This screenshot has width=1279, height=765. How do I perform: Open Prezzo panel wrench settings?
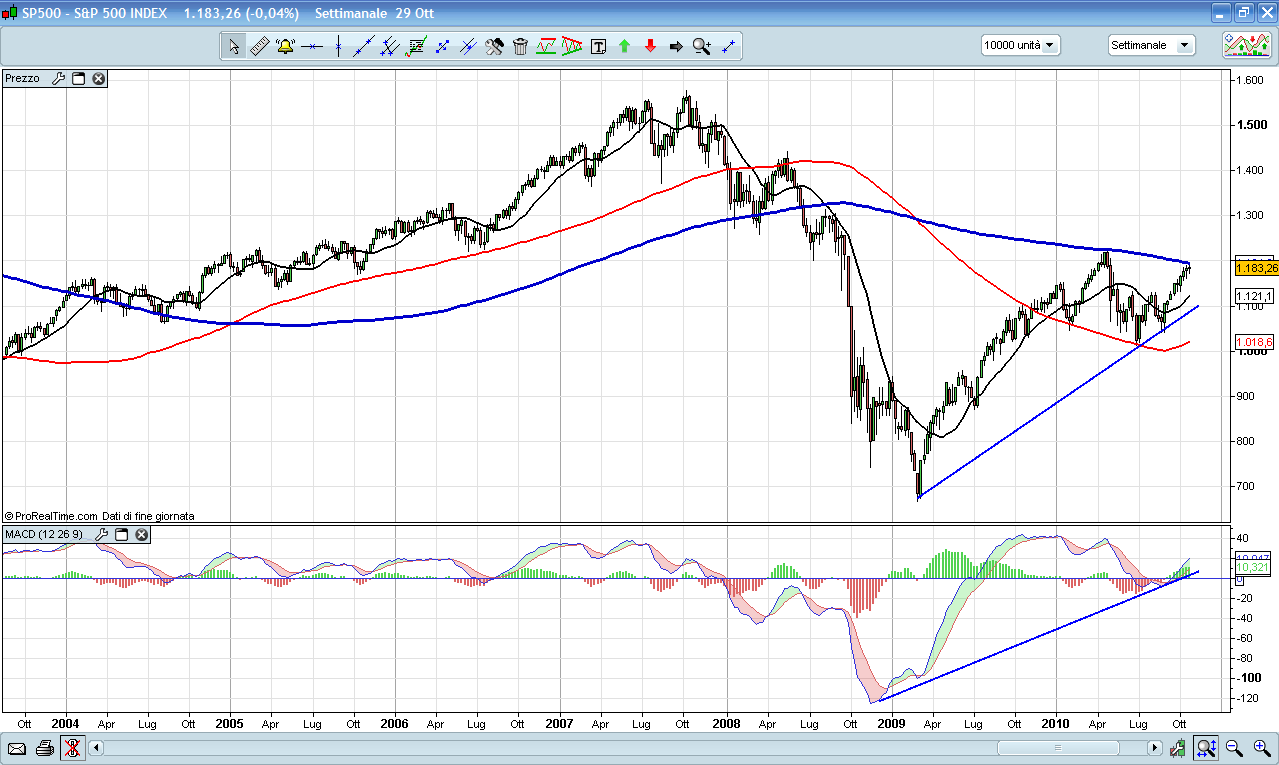[x=58, y=78]
